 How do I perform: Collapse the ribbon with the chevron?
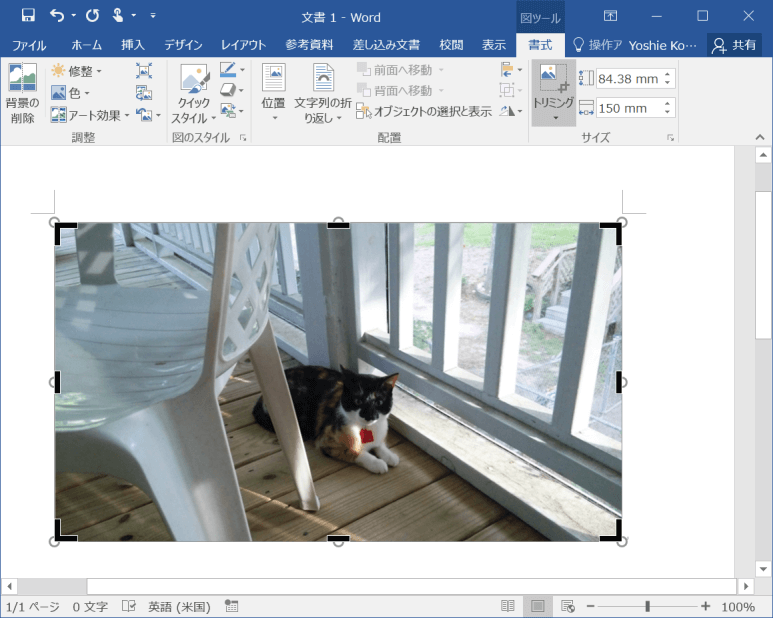(760, 137)
